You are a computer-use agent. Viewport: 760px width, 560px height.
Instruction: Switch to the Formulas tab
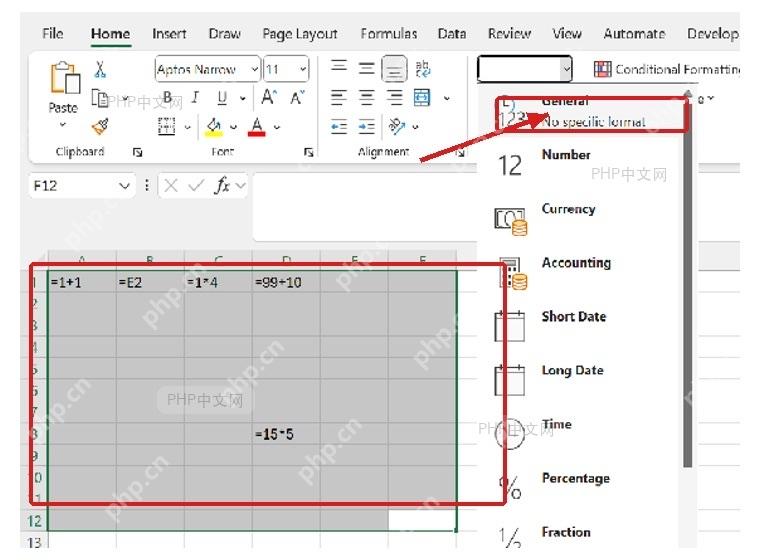click(389, 33)
